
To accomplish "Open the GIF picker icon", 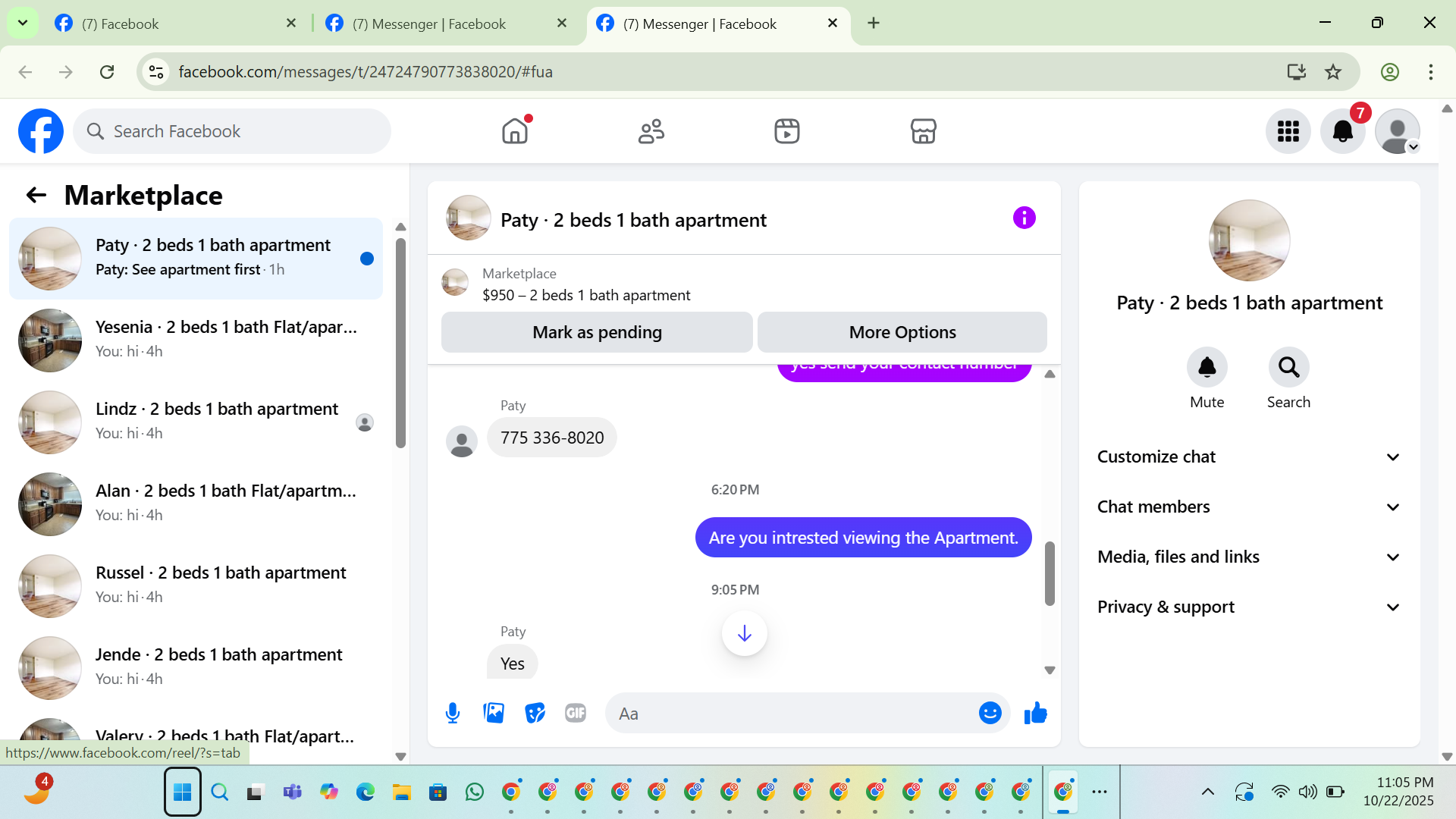I will [576, 713].
